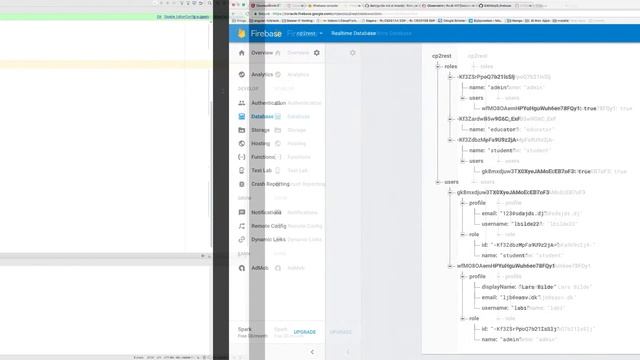Select Database in the sidebar

point(262,116)
